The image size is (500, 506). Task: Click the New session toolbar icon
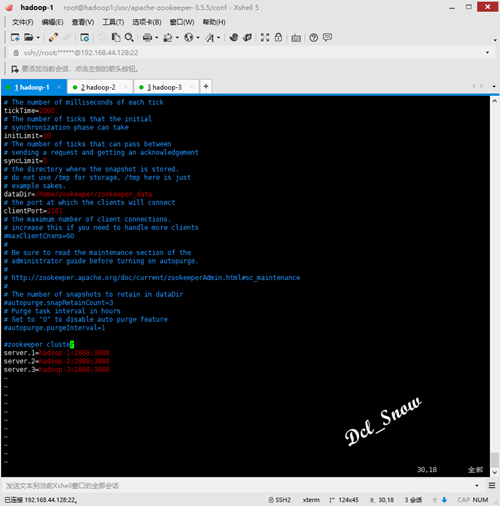[x=15, y=37]
